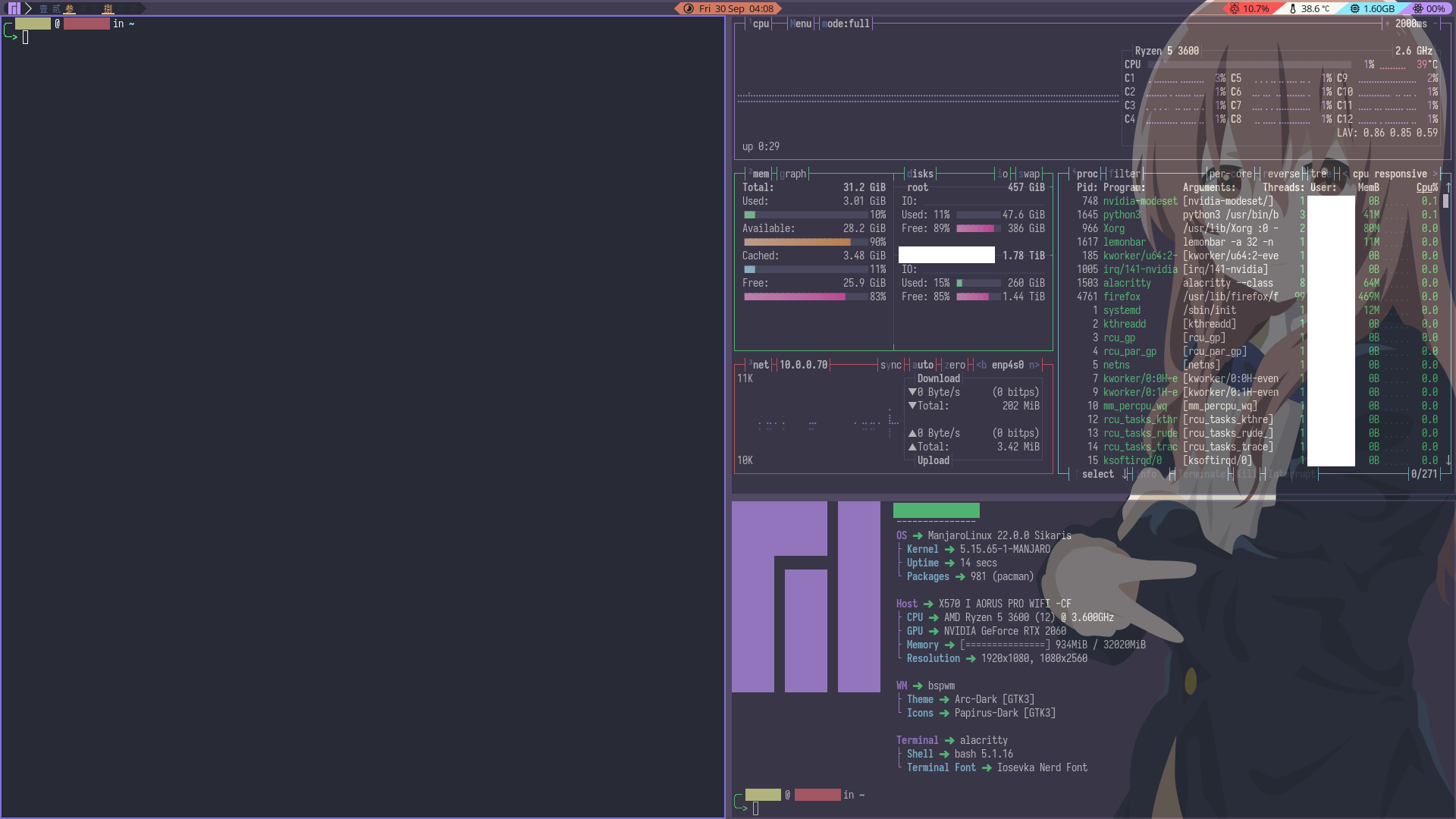Click the Manjaro logo in the lemonbar
Screen dimensions: 1456x819
(14, 8)
